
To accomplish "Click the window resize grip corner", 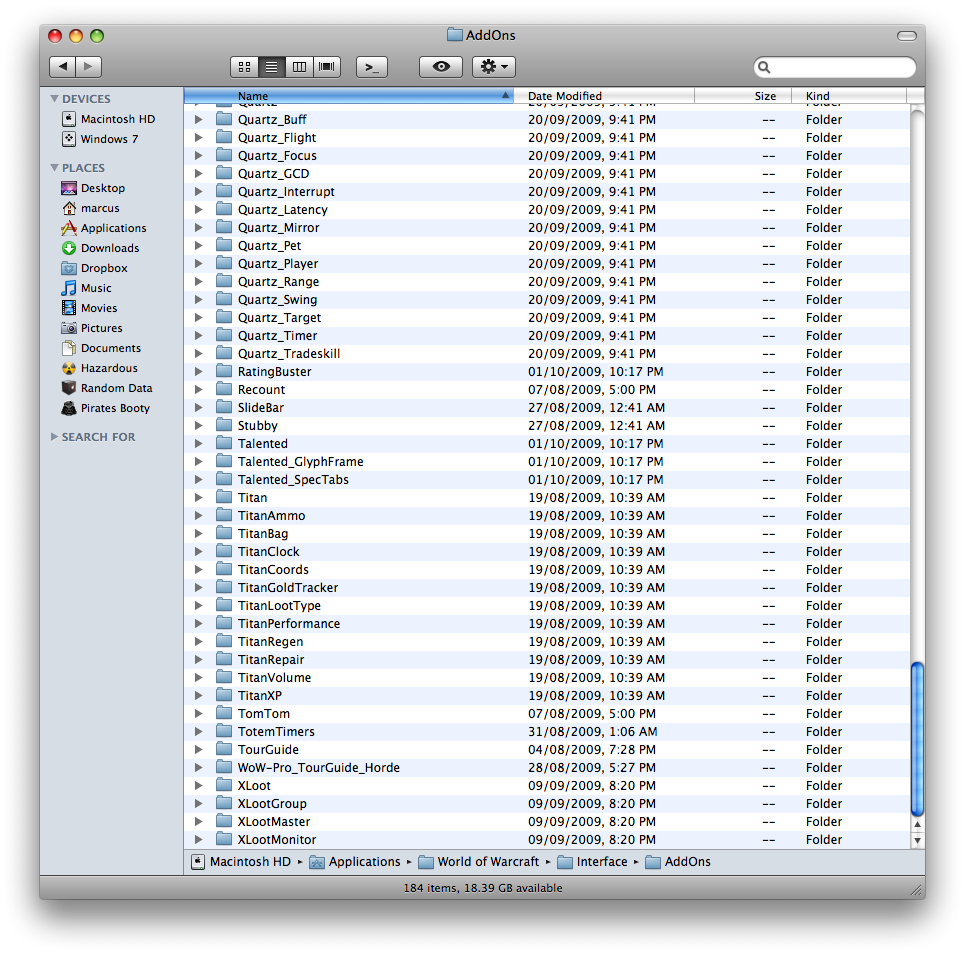I will [918, 891].
